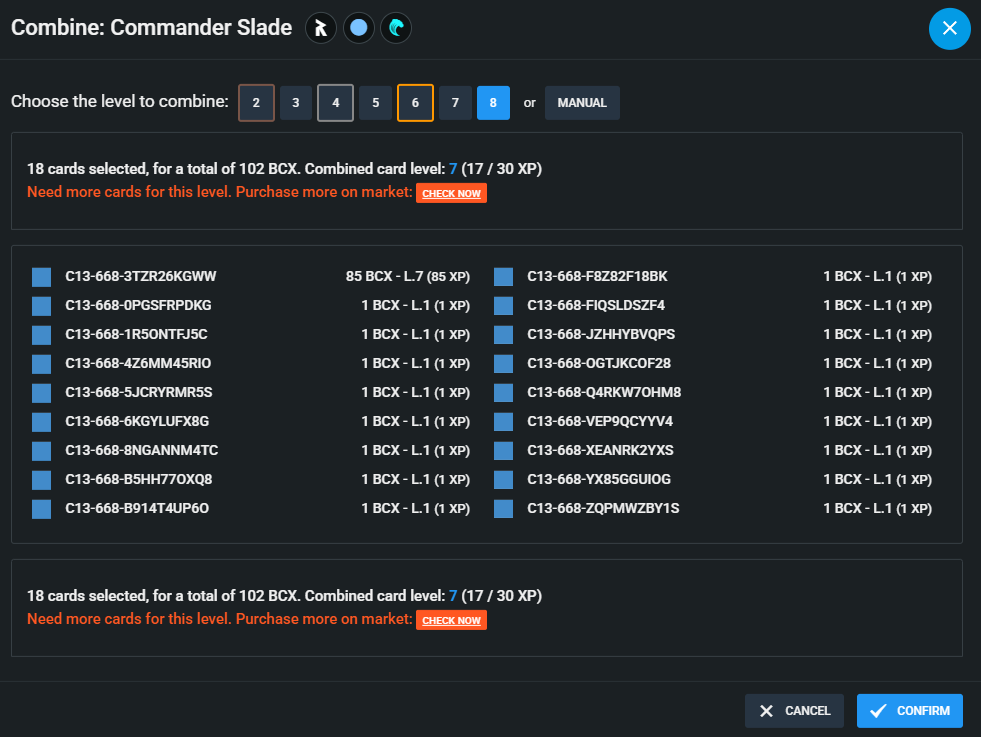Viewport: 981px width, 737px height.
Task: Pick level 6 to combine
Action: (415, 103)
